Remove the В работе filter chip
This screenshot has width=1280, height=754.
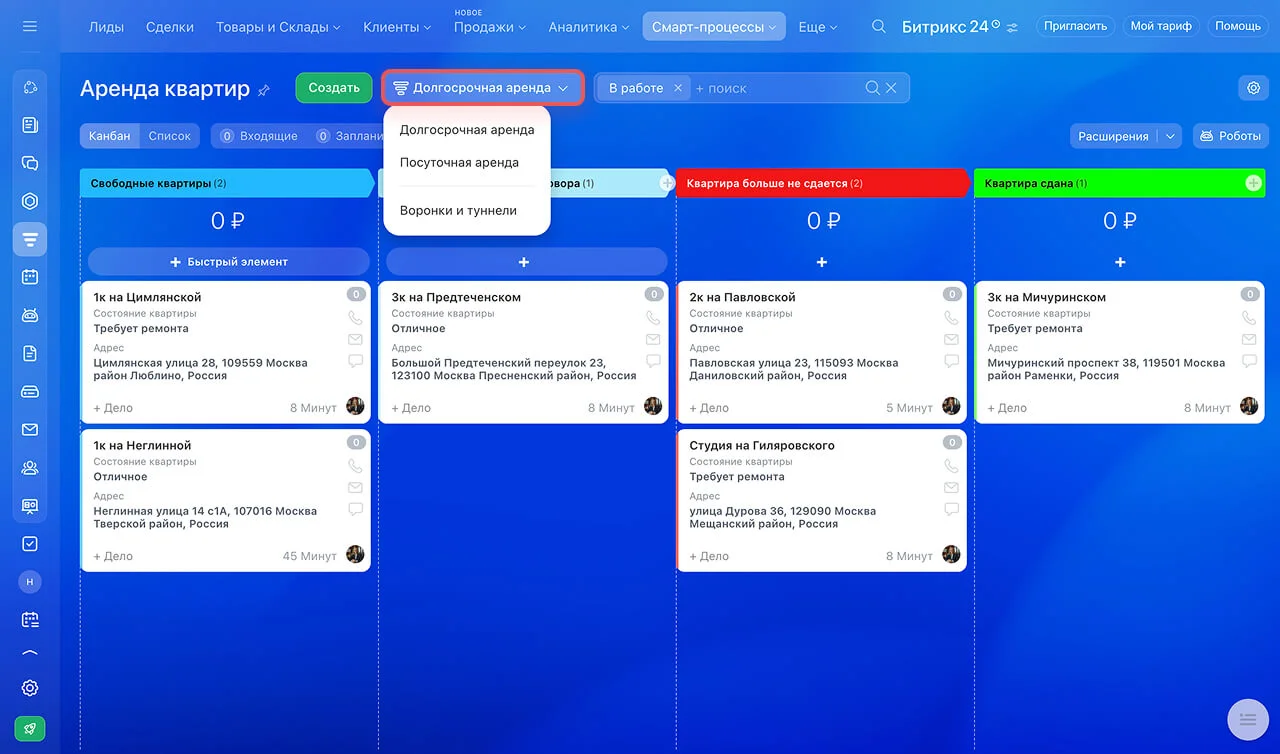[x=678, y=88]
